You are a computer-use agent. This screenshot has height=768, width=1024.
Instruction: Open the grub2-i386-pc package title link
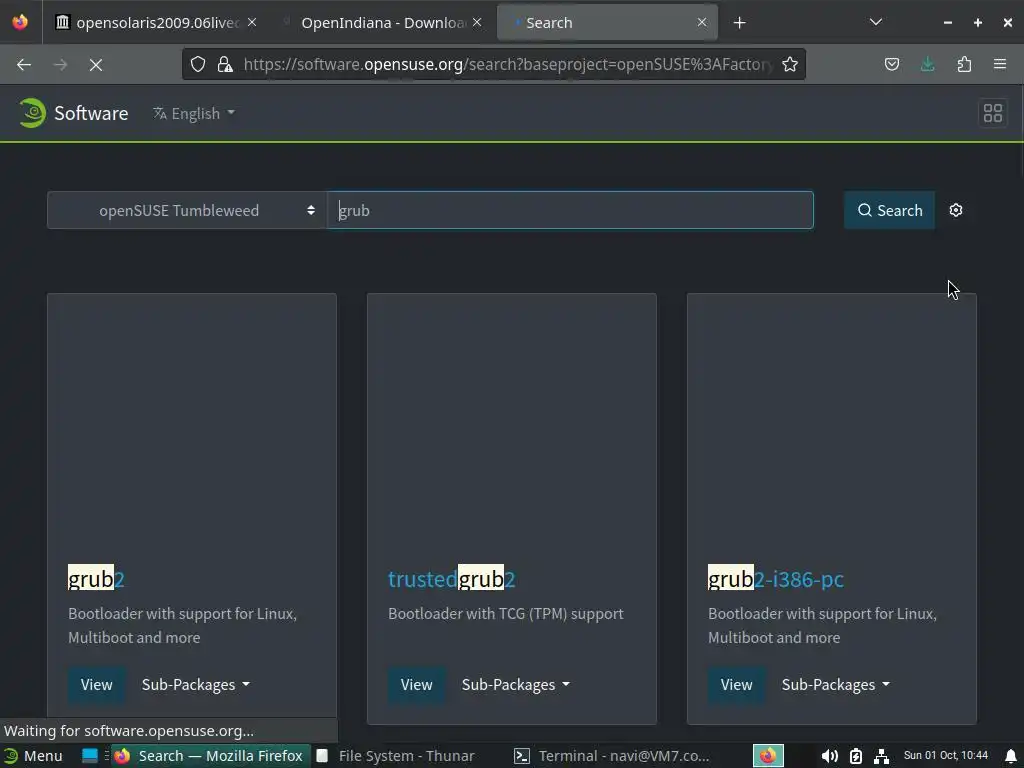(776, 579)
